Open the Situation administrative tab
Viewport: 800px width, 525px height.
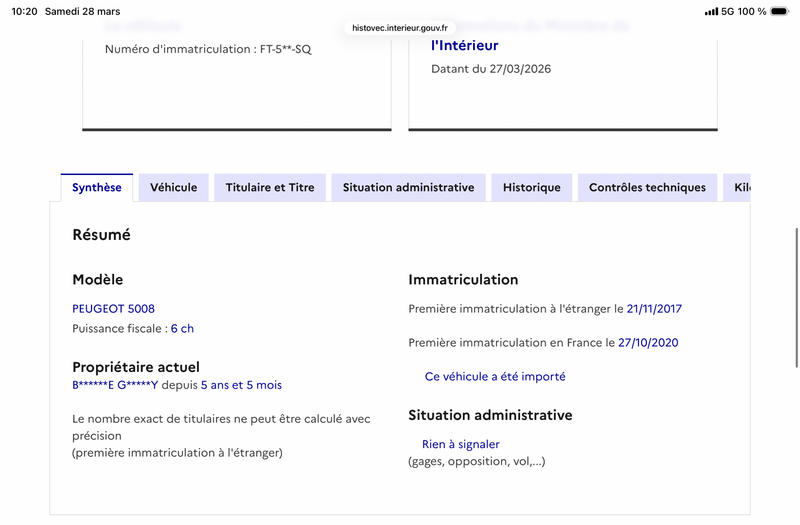(408, 187)
